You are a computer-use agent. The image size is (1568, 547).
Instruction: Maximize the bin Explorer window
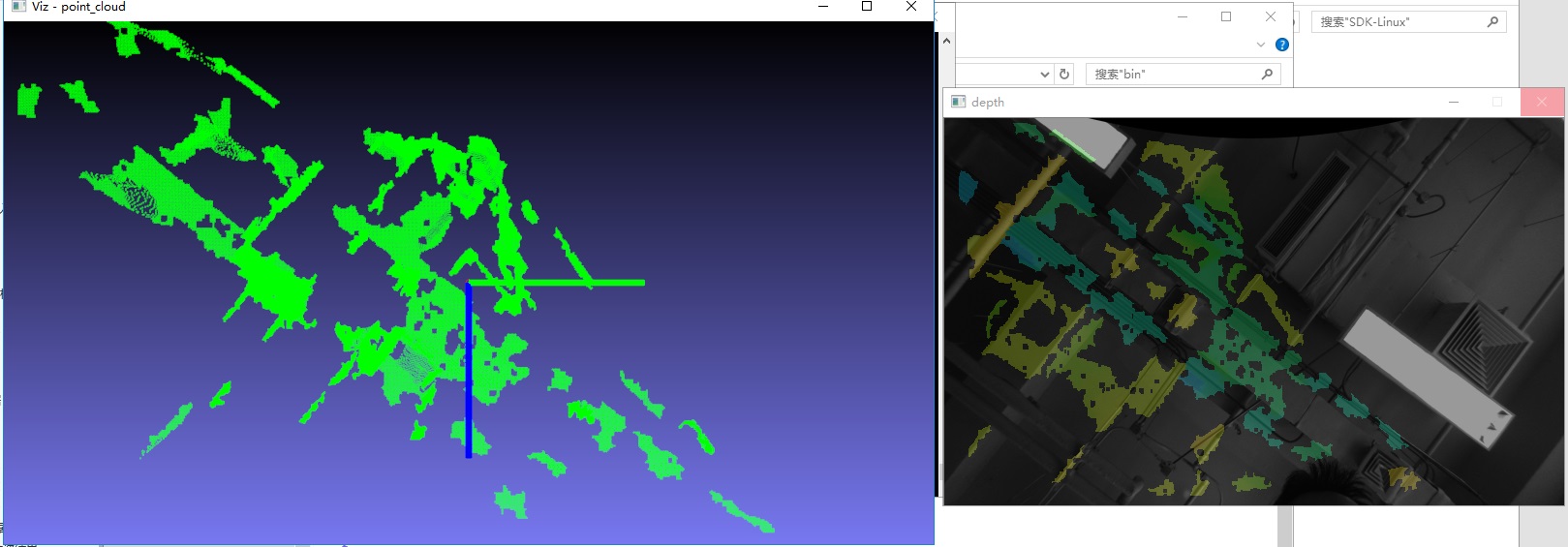click(1226, 16)
